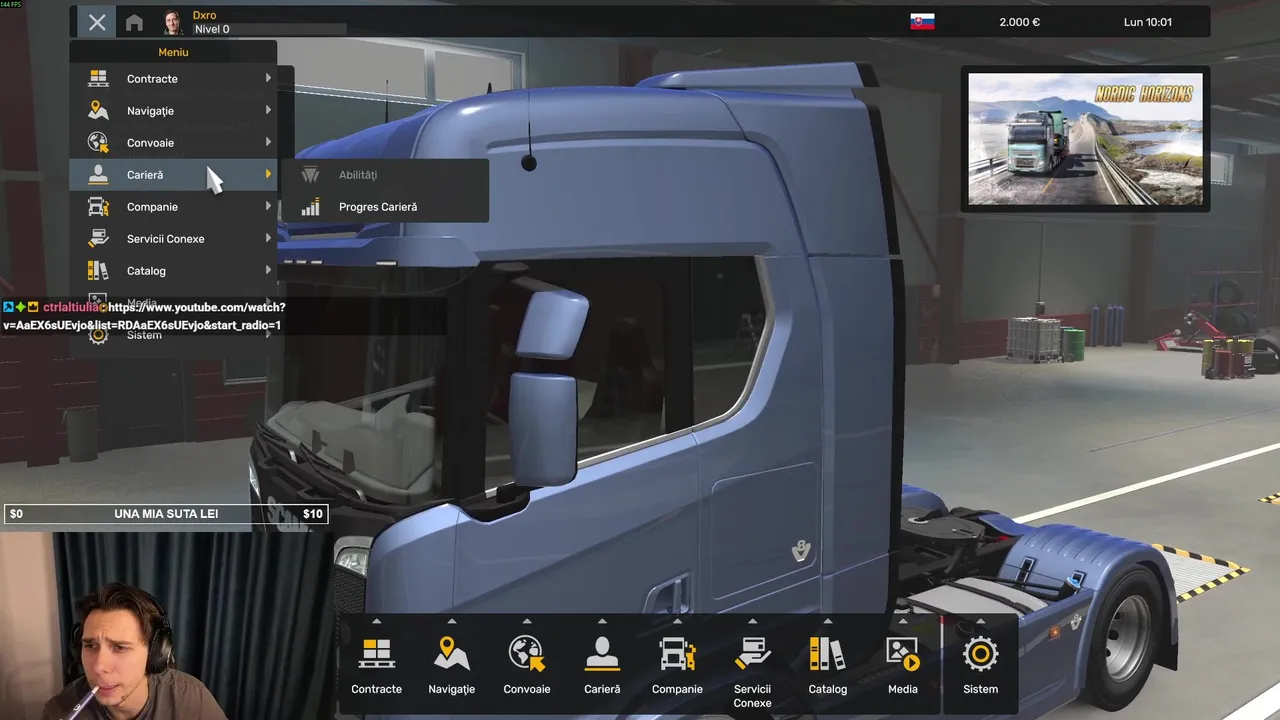
Task: Open Sistem gear in the bottom toolbar
Action: 981,664
